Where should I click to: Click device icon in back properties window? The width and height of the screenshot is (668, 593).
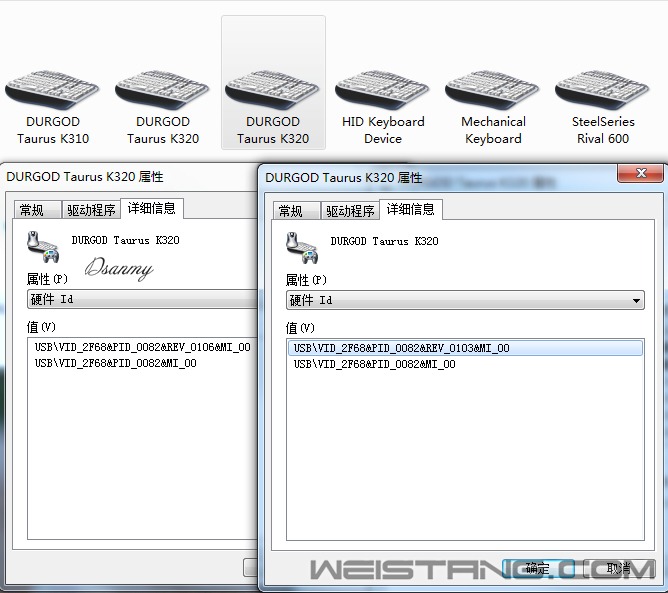click(x=43, y=247)
